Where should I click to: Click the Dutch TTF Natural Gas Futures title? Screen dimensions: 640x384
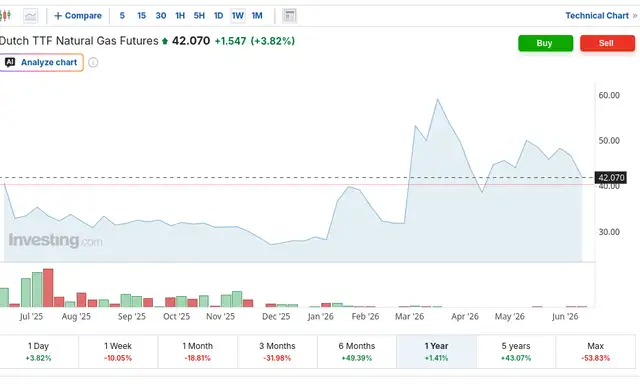79,41
